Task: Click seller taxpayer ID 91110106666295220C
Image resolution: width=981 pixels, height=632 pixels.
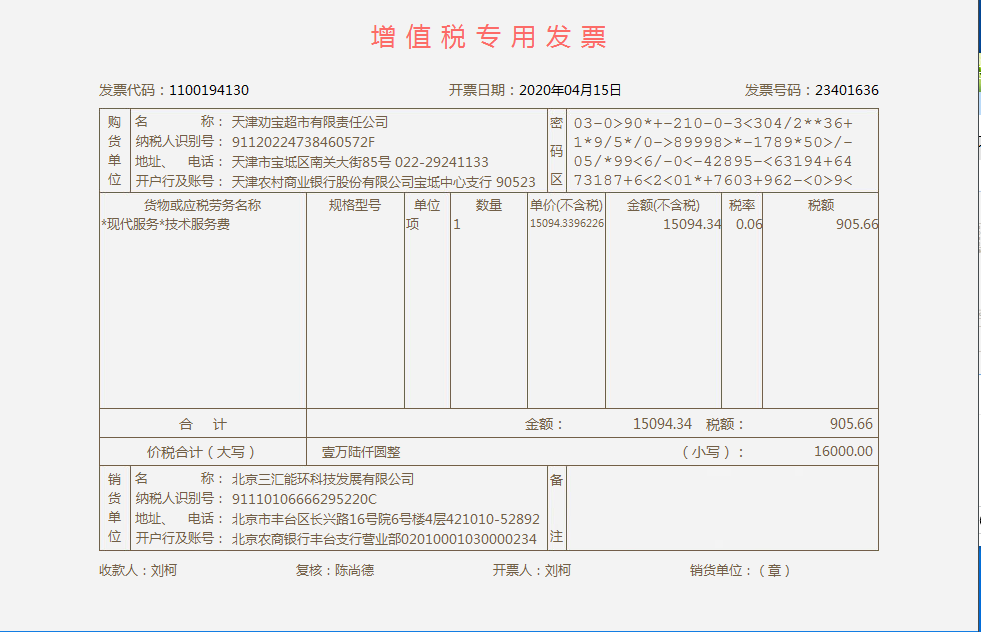Action: point(304,499)
